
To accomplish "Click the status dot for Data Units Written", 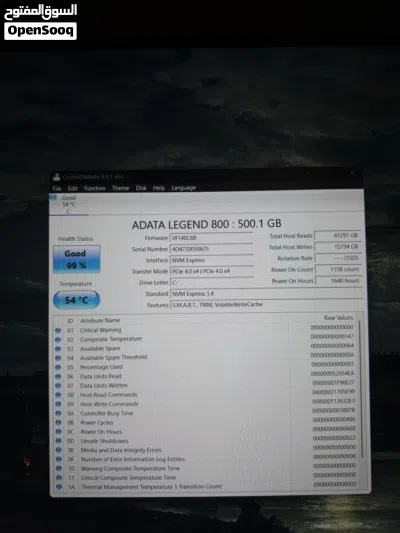I will (x=58, y=386).
